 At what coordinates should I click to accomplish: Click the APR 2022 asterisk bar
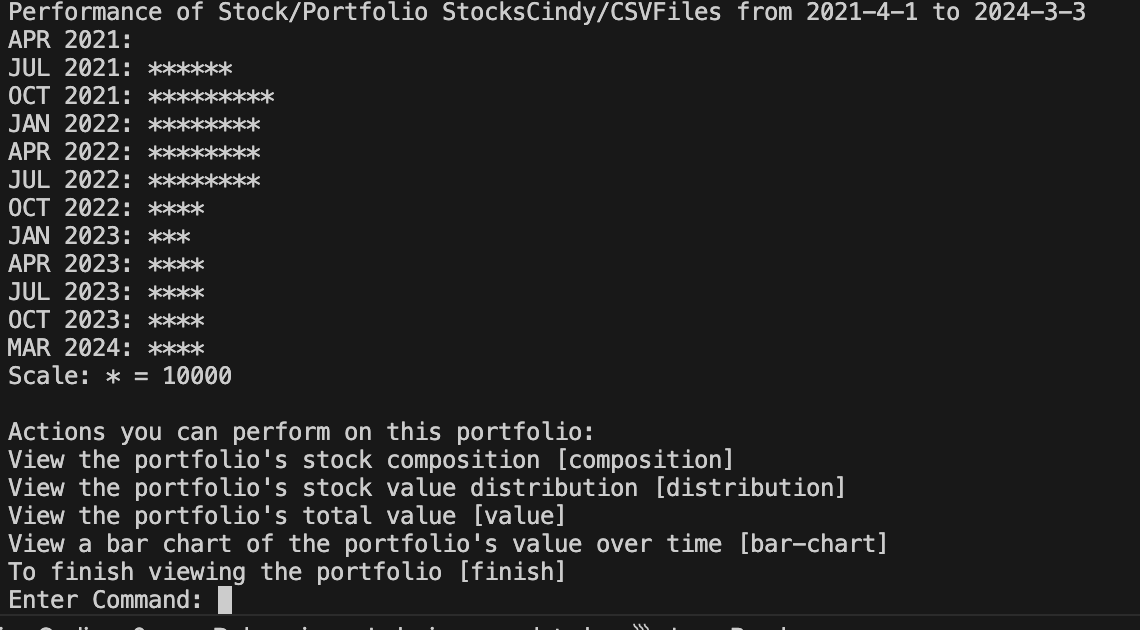coord(204,153)
